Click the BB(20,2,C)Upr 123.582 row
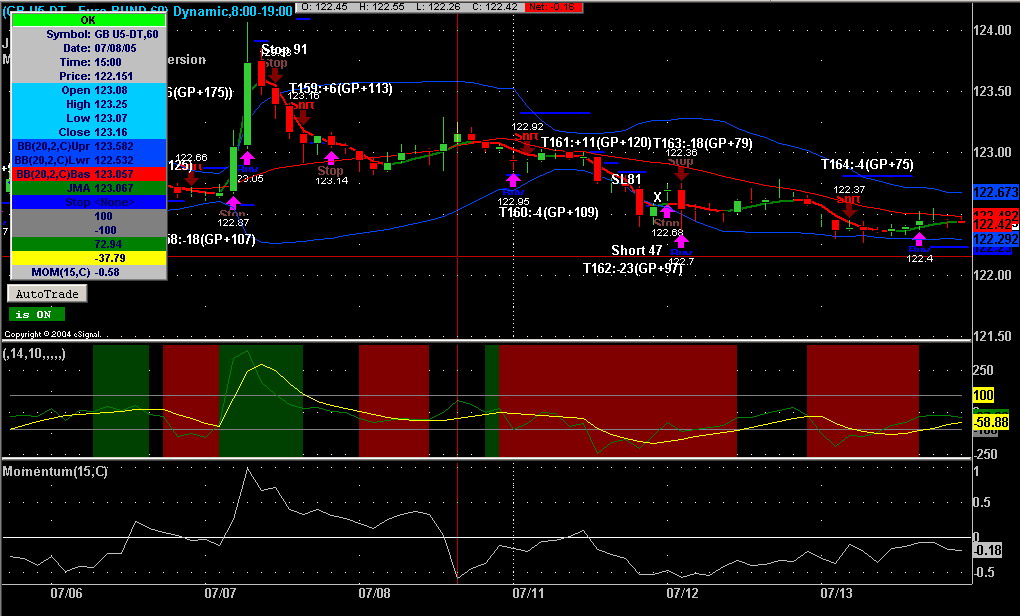Screen dimensions: 1020x616 click(89, 146)
